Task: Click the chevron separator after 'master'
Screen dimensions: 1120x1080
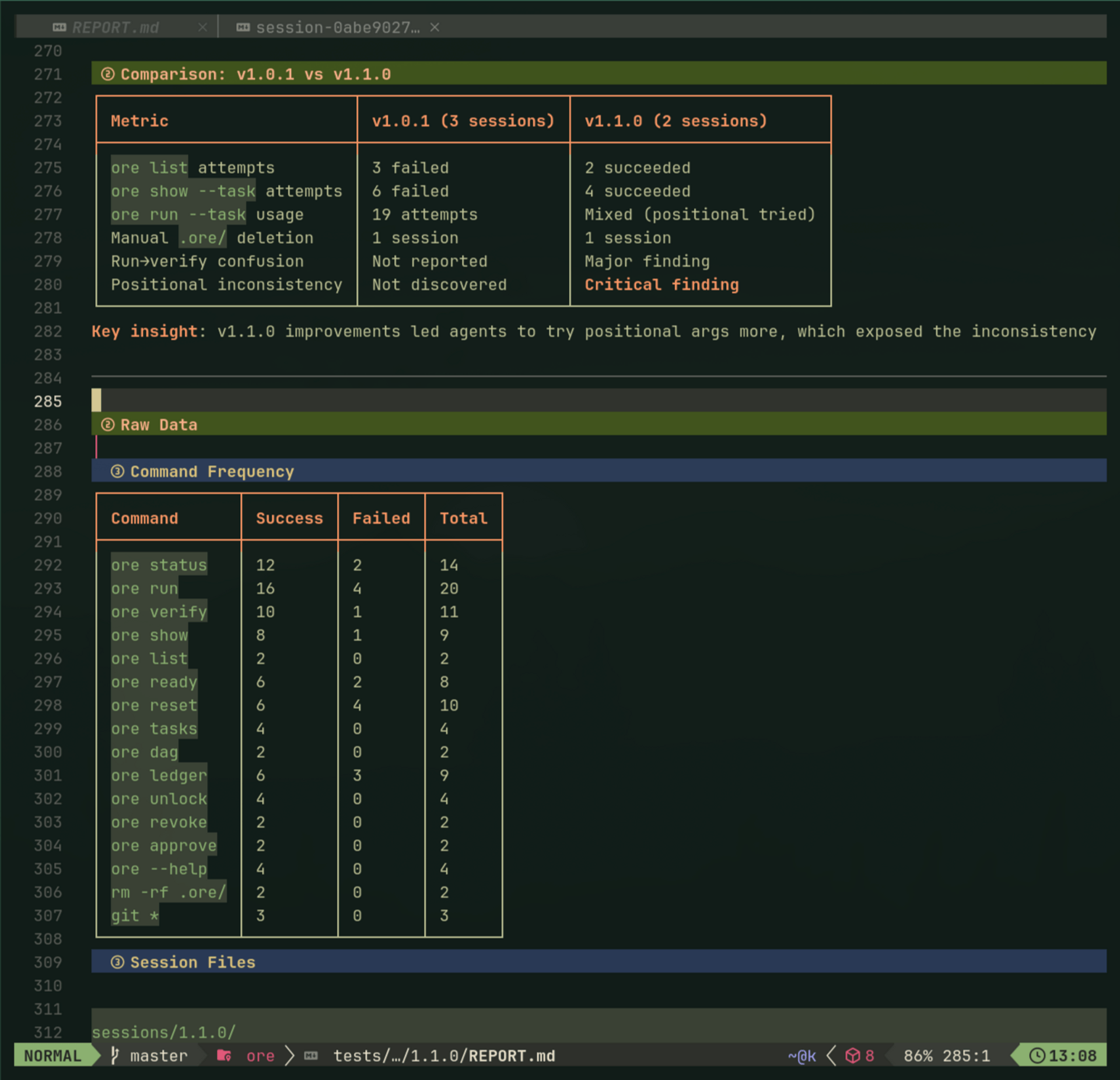Action: click(x=201, y=1056)
